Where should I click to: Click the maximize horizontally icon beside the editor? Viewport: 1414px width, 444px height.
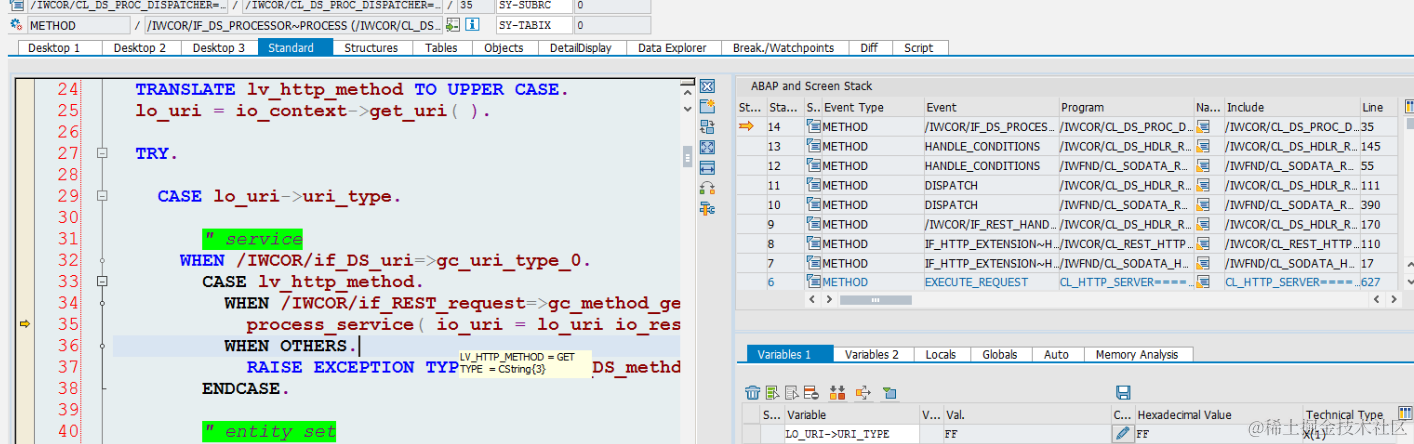point(707,167)
